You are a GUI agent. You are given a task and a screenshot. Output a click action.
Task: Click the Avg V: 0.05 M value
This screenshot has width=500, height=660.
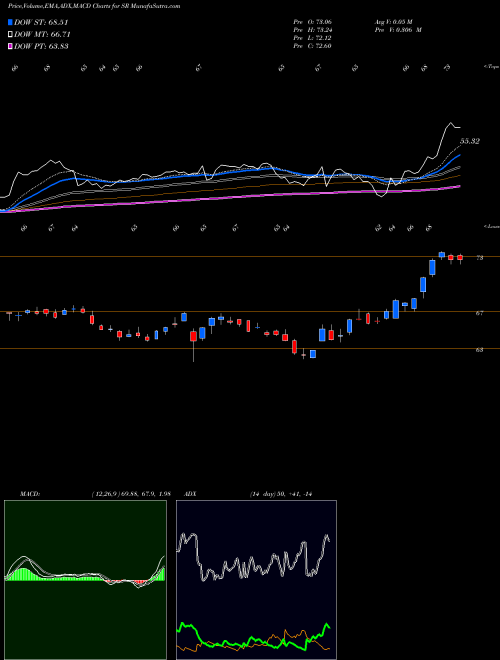394,22
